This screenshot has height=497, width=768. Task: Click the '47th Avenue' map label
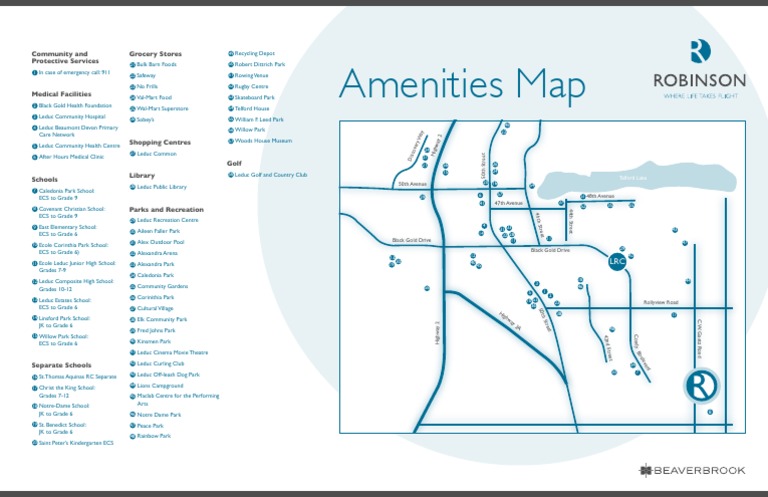tap(508, 203)
